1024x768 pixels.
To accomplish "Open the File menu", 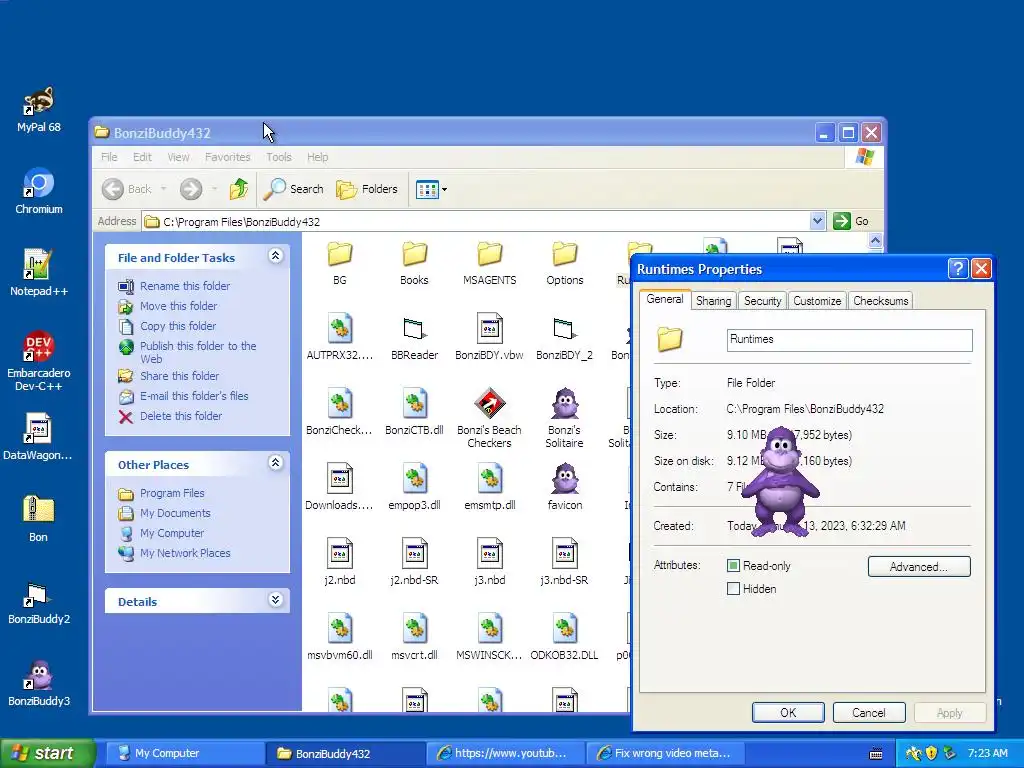I will tap(109, 157).
